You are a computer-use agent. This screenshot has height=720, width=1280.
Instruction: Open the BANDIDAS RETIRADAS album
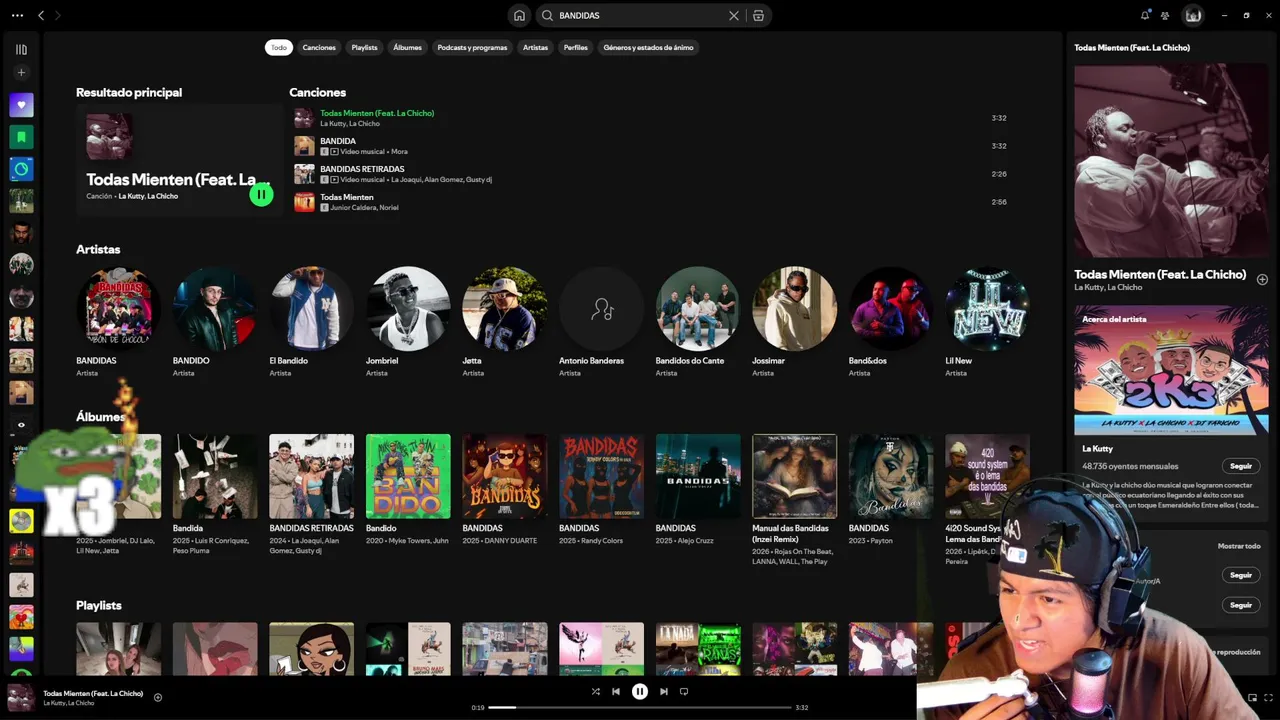311,476
